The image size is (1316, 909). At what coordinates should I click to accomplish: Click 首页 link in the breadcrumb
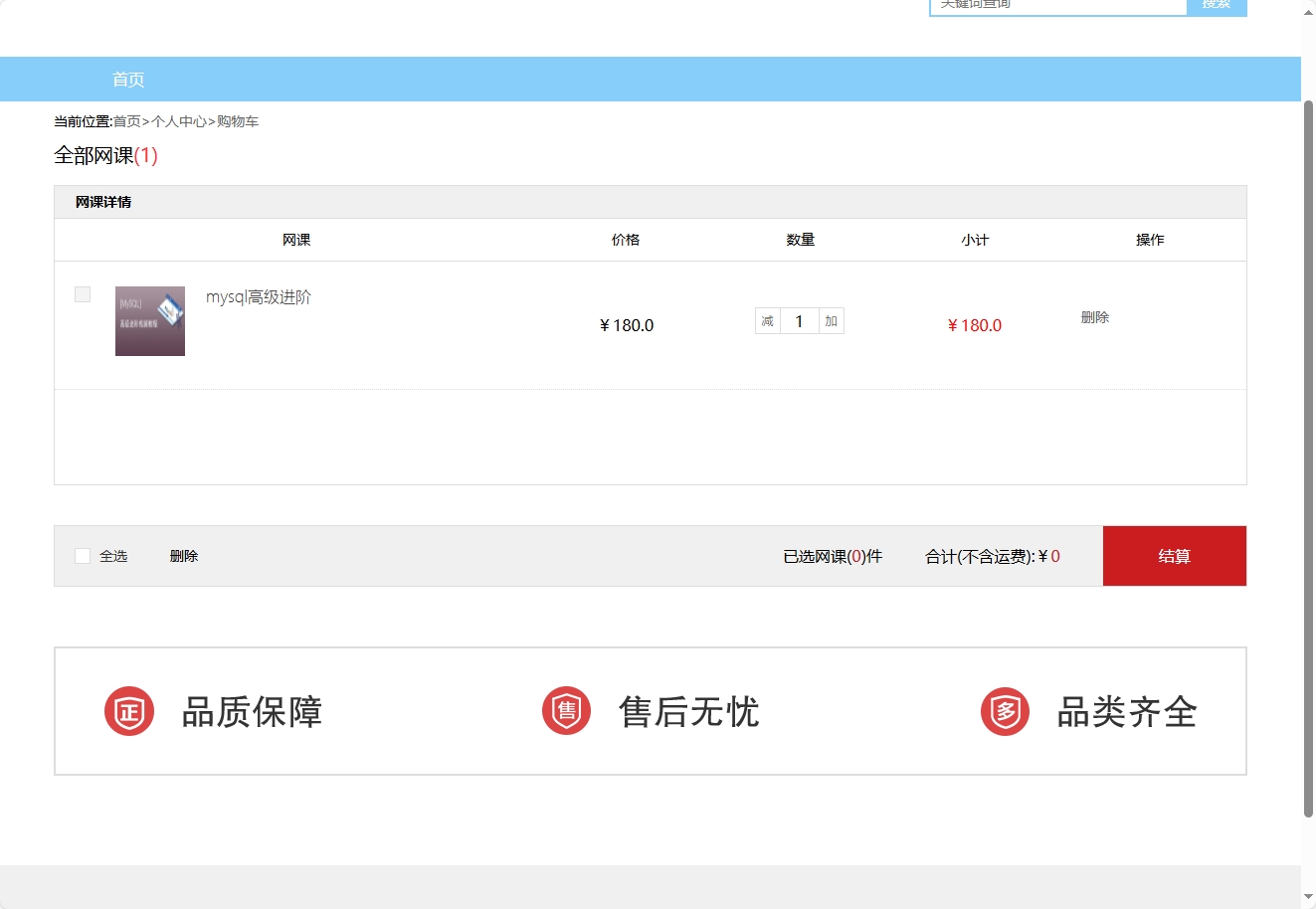point(125,120)
